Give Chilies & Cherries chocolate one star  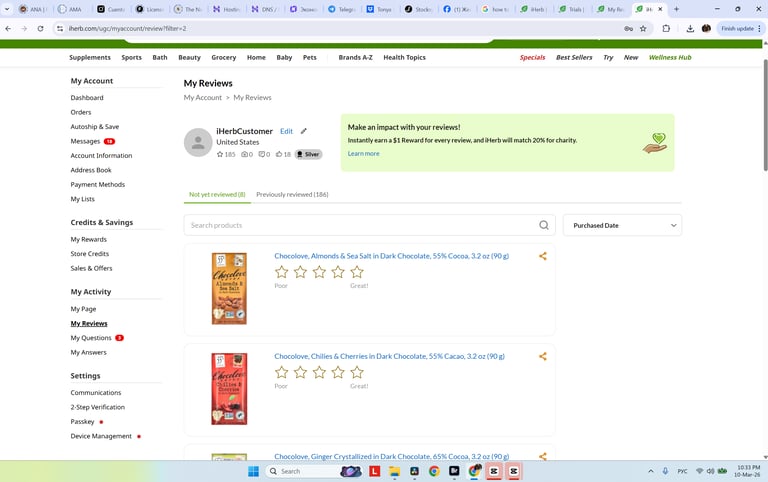click(x=282, y=372)
